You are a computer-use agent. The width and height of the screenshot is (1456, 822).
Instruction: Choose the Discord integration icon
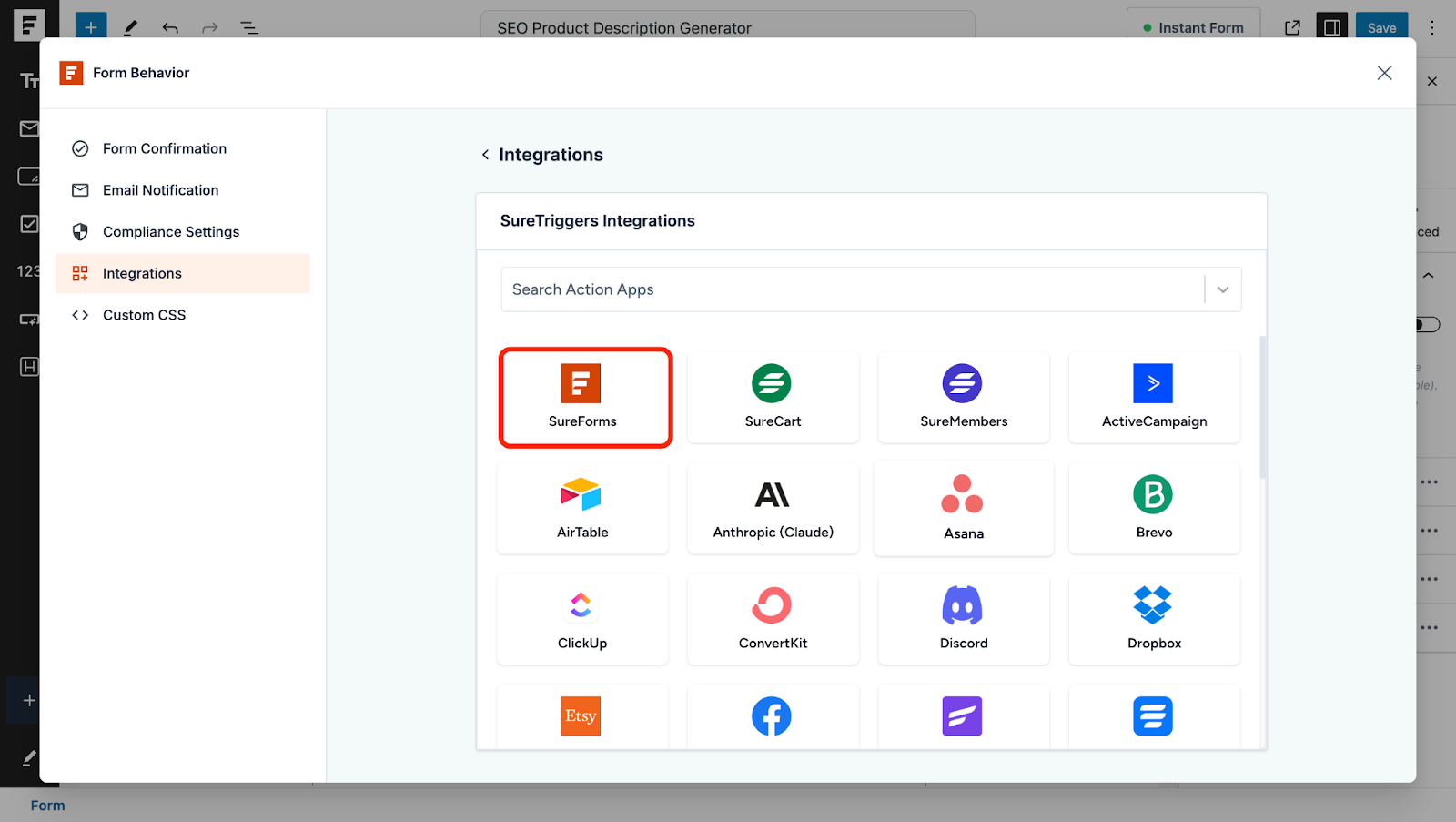tap(964, 619)
